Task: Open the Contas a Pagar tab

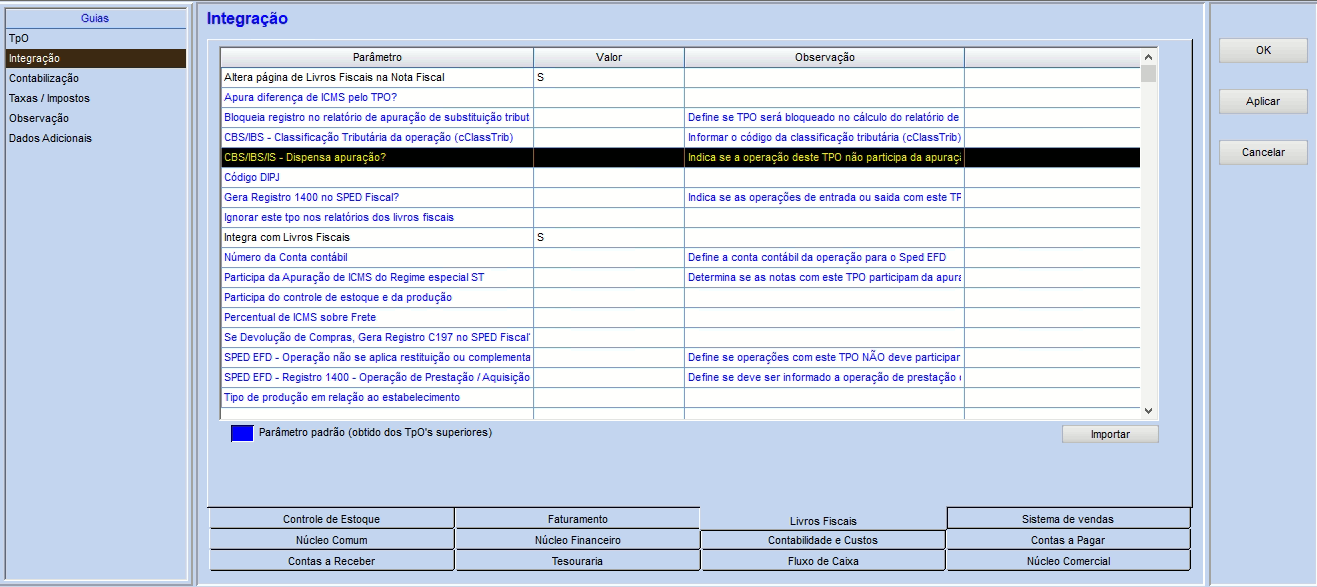Action: tap(1067, 540)
